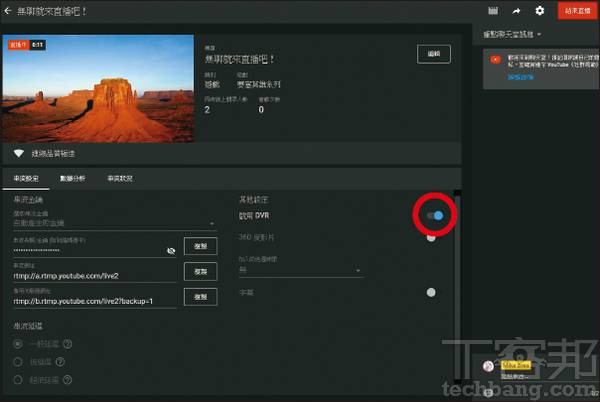Click help icon beside low latency option

(60, 362)
